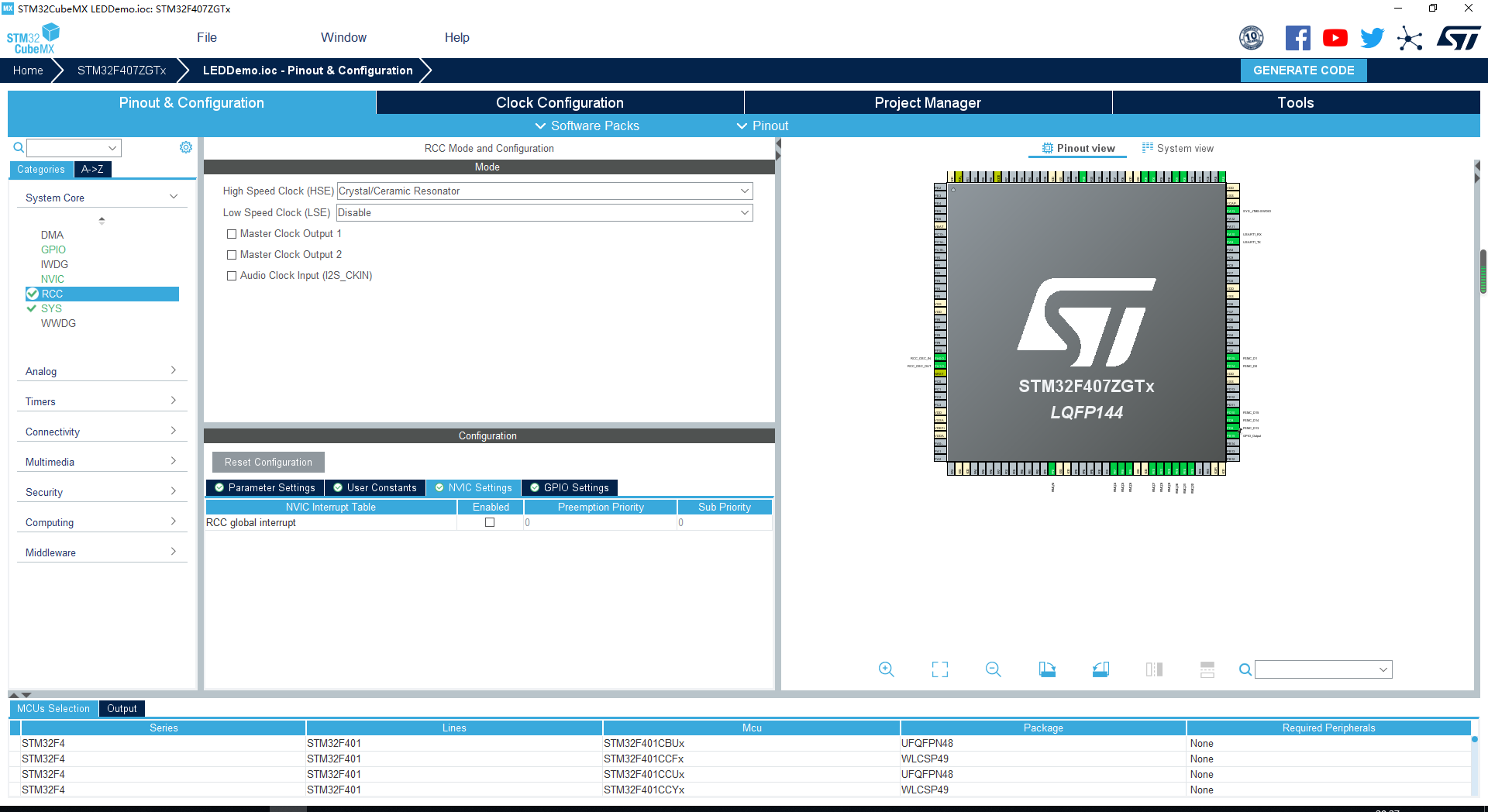The height and width of the screenshot is (812, 1488).
Task: Switch to the Output tab
Action: (x=122, y=708)
